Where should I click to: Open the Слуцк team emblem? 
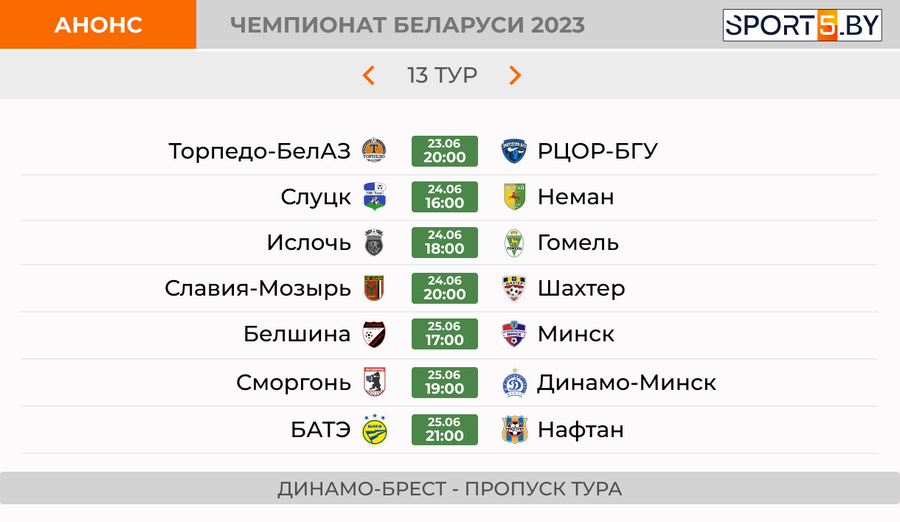pyautogui.click(x=374, y=196)
